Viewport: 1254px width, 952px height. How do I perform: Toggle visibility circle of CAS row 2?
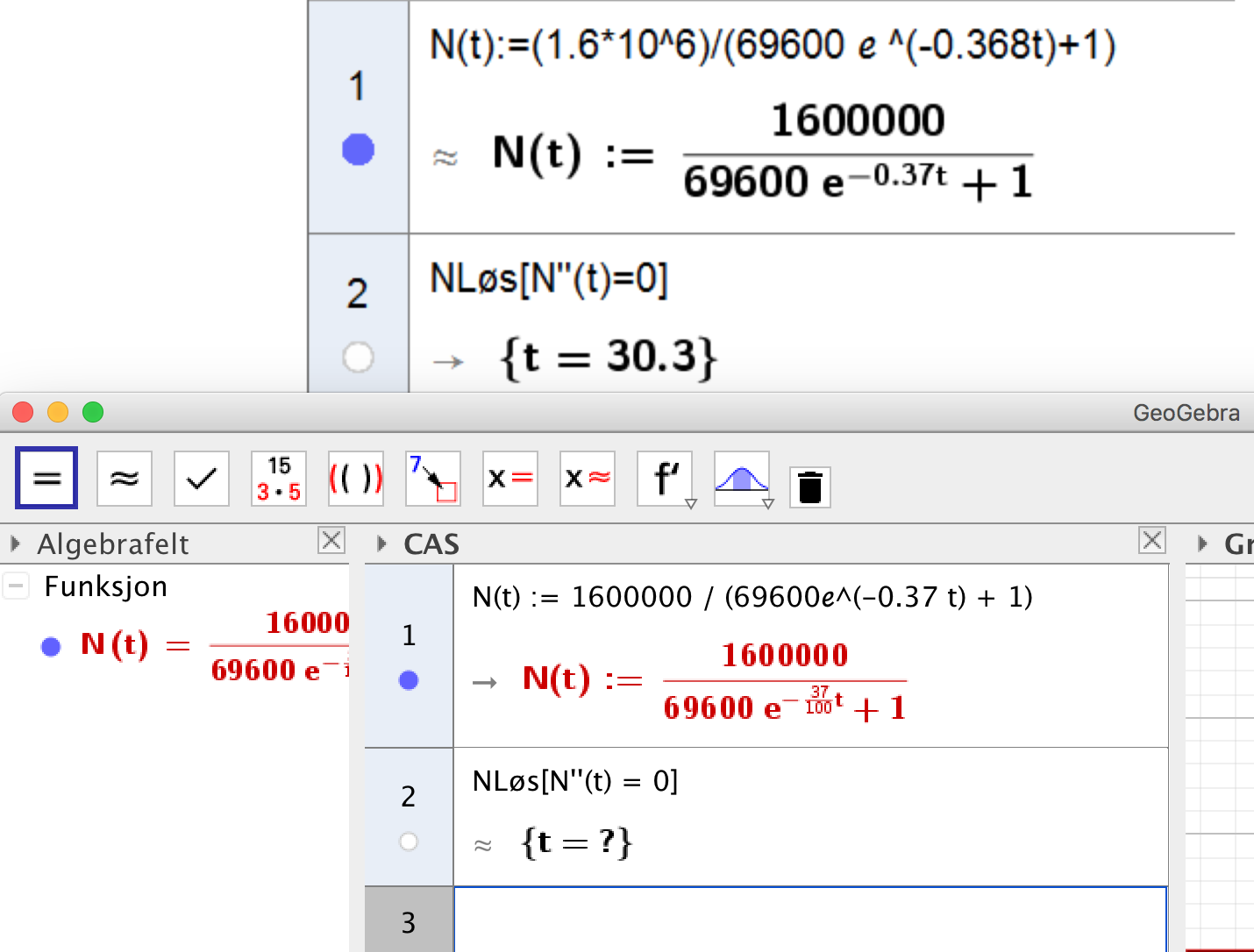tap(409, 842)
